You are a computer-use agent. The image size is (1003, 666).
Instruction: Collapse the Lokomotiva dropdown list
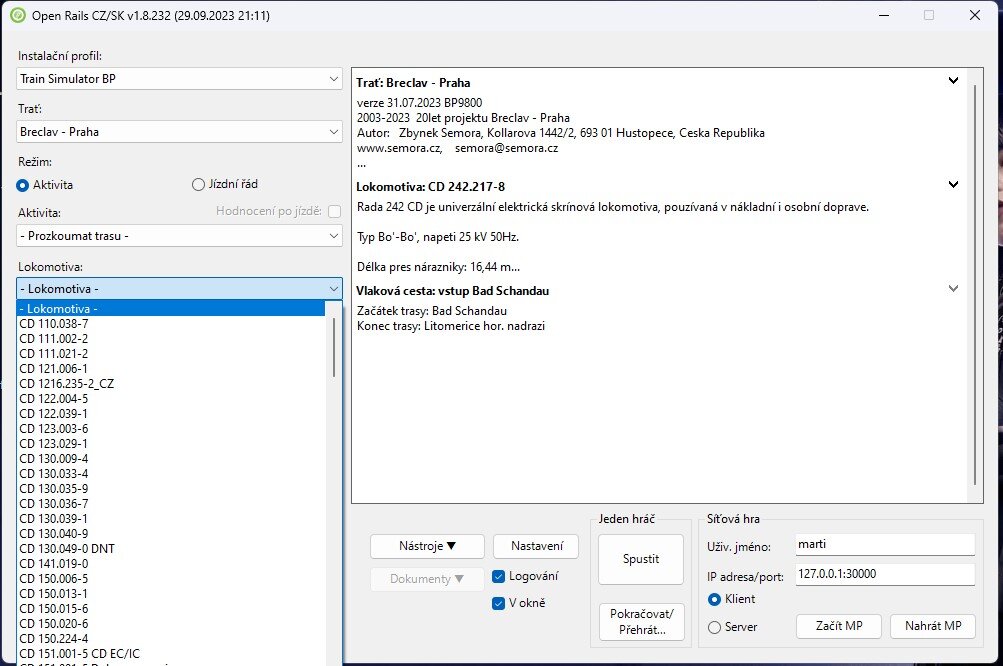pos(179,289)
